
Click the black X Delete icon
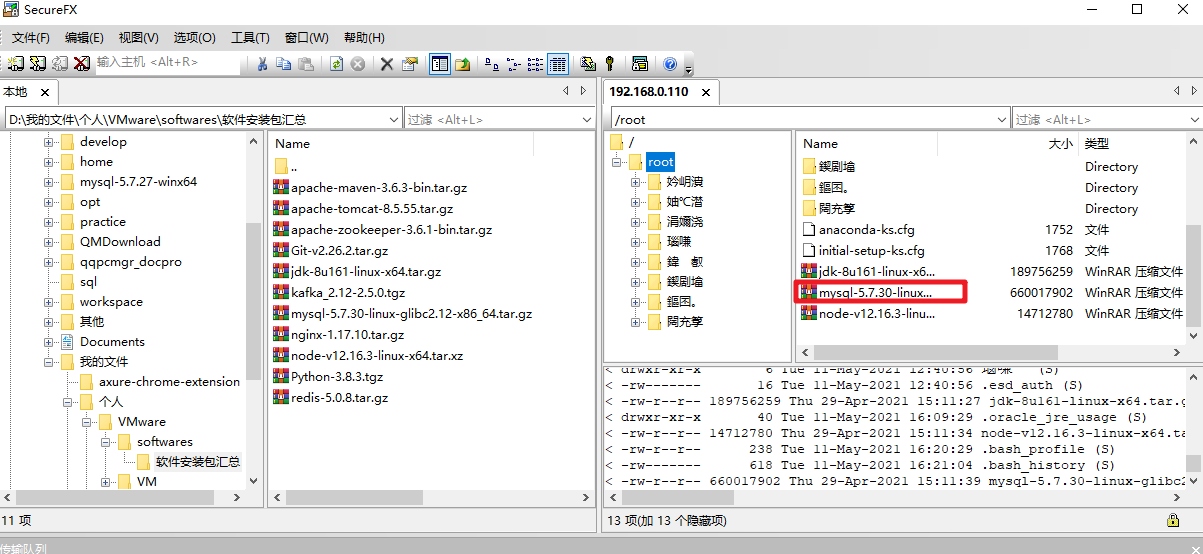tap(387, 64)
